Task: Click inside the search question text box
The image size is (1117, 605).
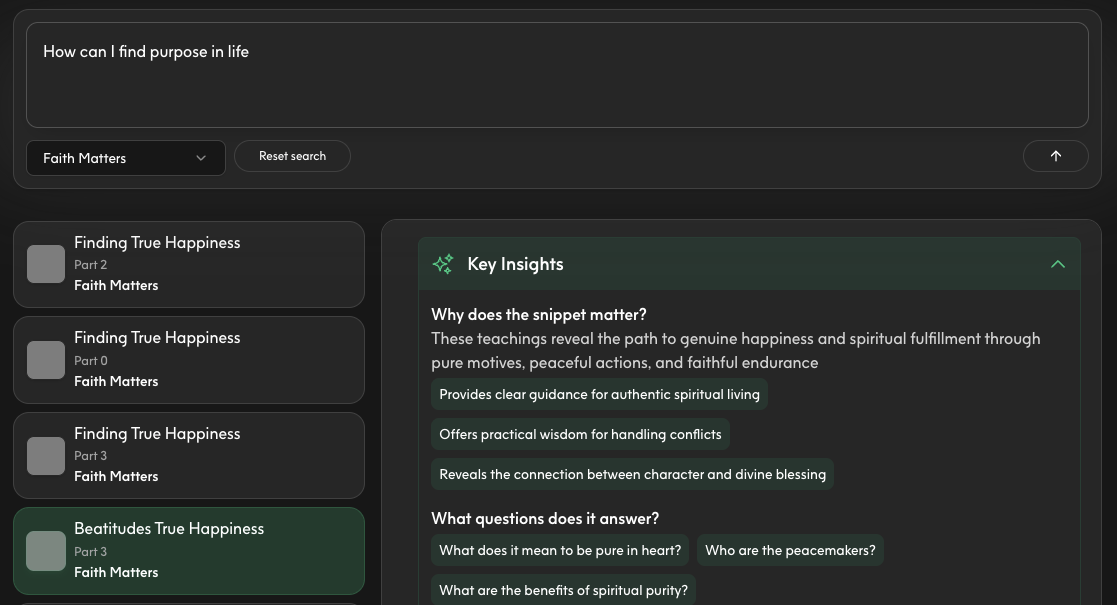Action: pyautogui.click(x=558, y=75)
